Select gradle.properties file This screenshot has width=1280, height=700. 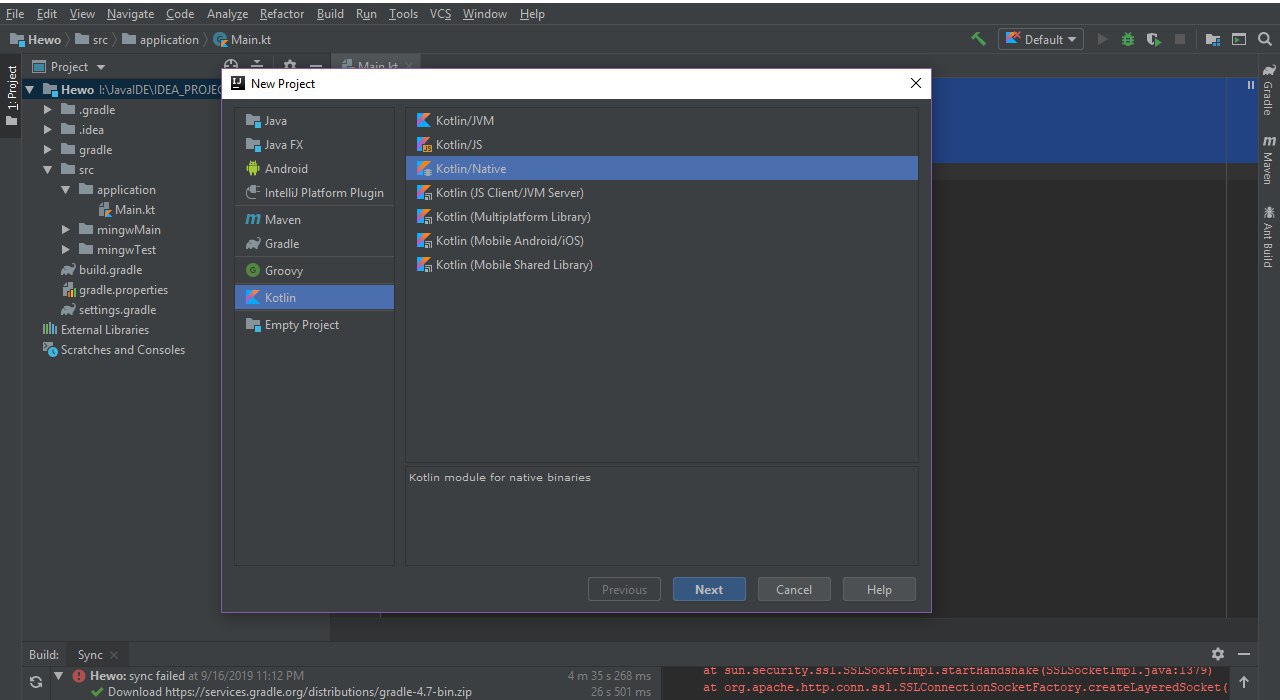coord(114,290)
